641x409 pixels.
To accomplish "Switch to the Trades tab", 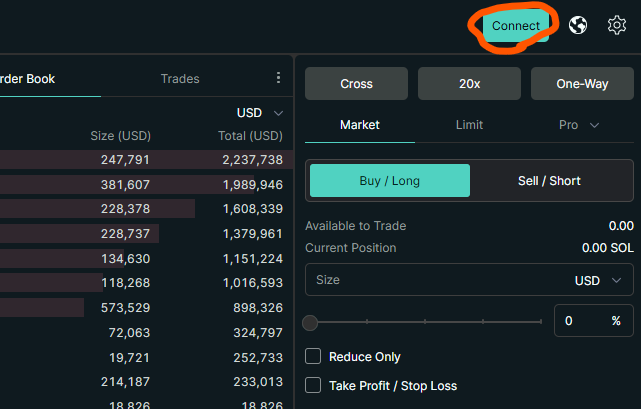I will pyautogui.click(x=180, y=79).
